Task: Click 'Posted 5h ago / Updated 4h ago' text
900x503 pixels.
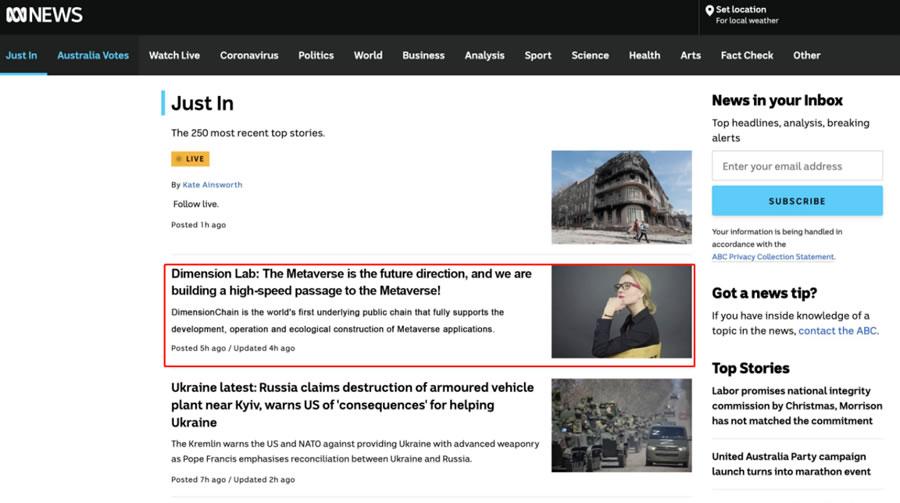Action: 233,348
